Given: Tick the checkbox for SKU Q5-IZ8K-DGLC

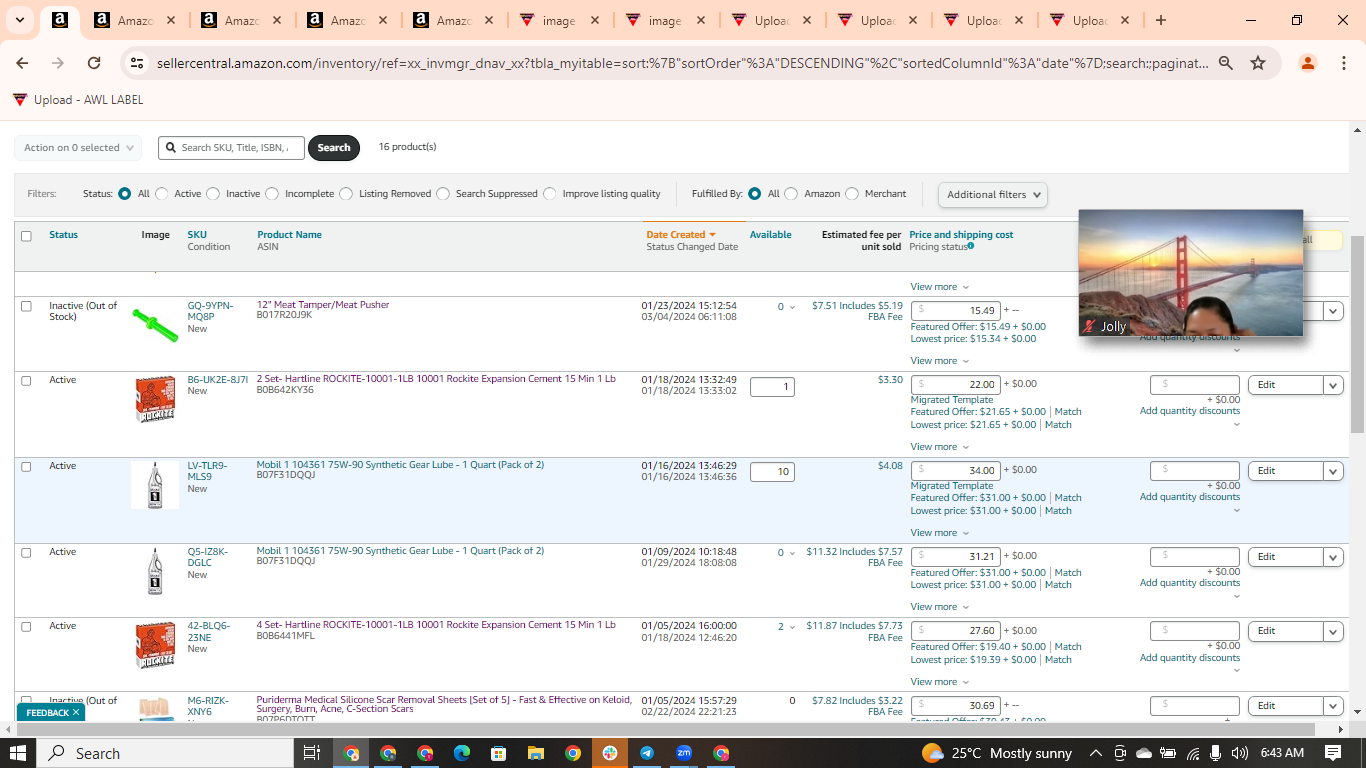Looking at the screenshot, I should (26, 552).
